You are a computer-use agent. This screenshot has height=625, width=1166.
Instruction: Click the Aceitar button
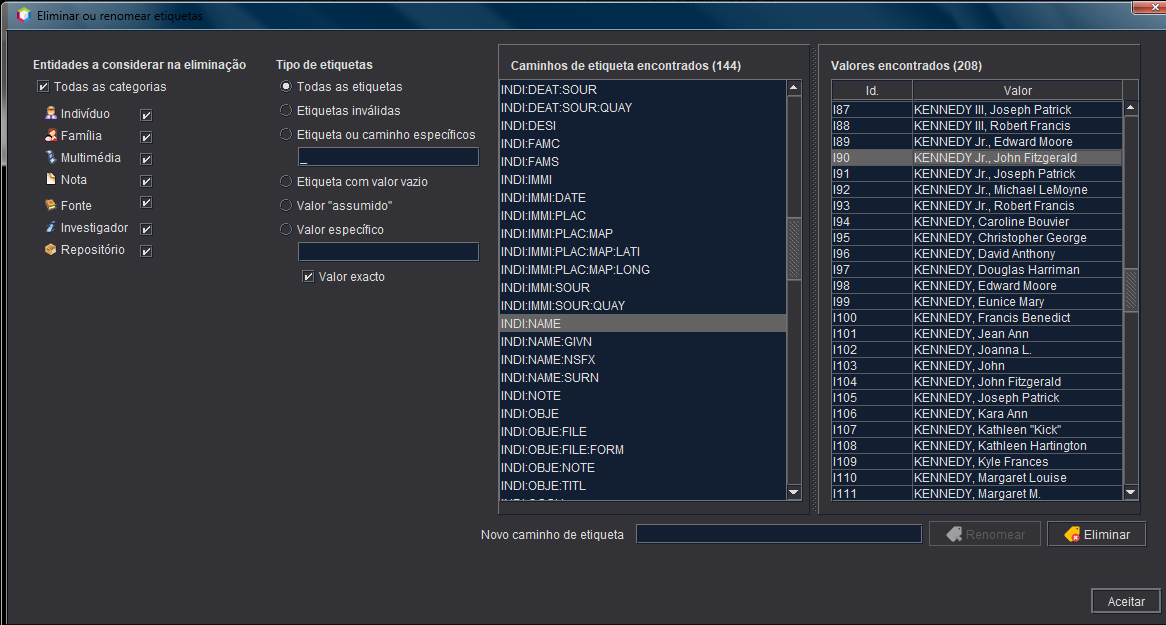click(x=1126, y=602)
